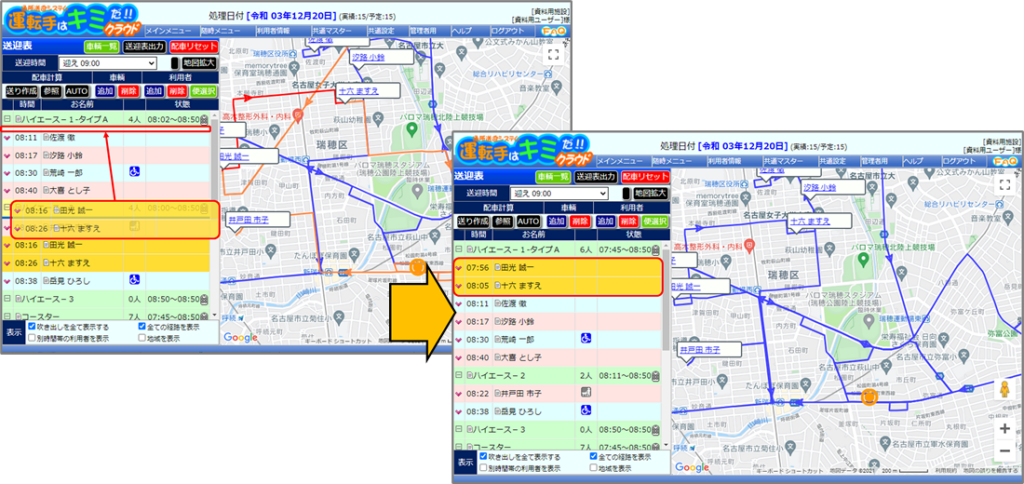
Task: Open the FAQ icon in the back window
Action: click(554, 31)
